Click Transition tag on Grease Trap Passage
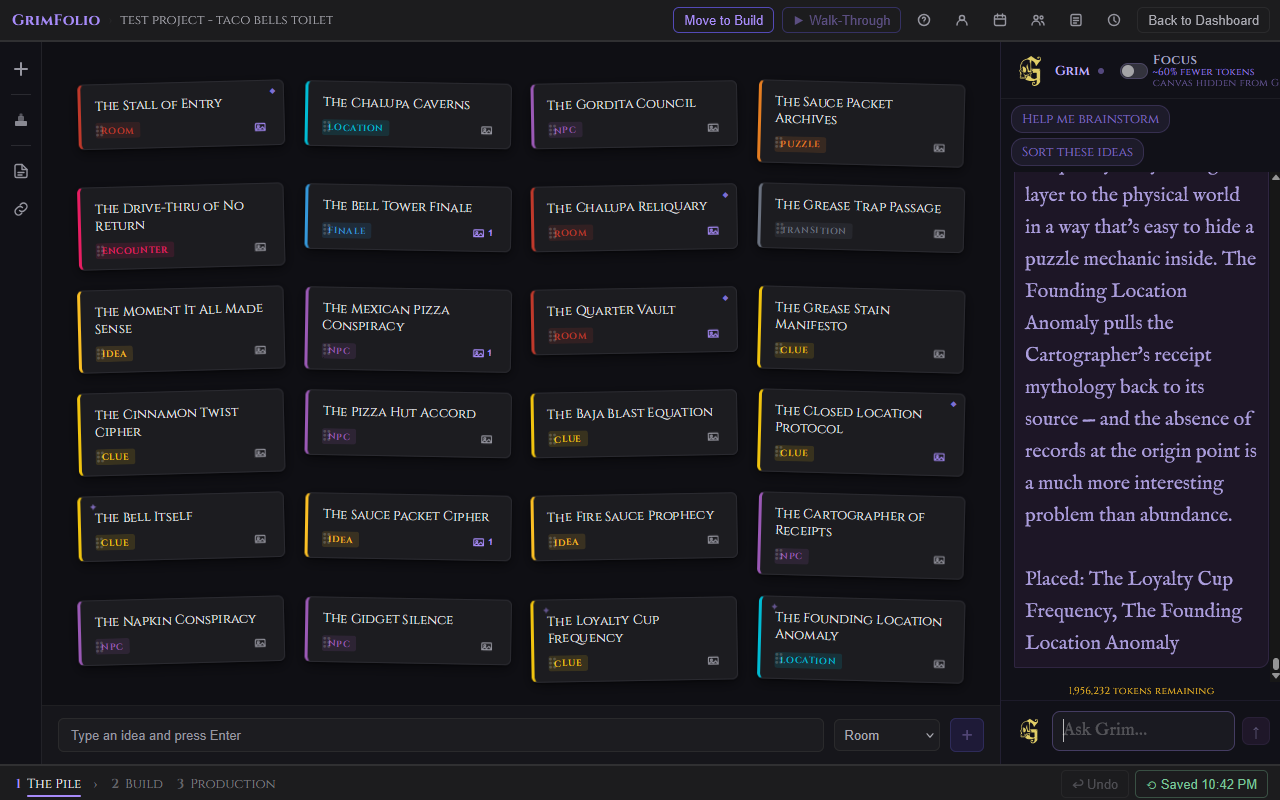 pos(813,230)
